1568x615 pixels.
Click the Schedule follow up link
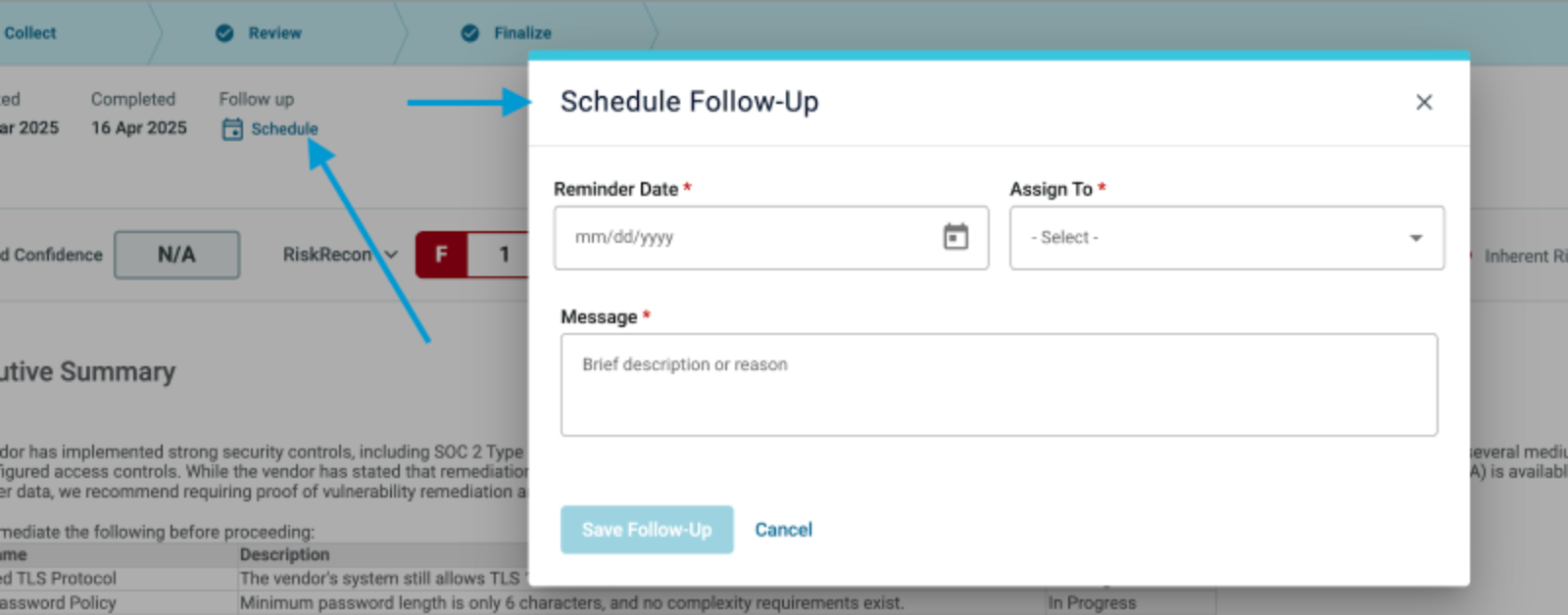pos(284,129)
